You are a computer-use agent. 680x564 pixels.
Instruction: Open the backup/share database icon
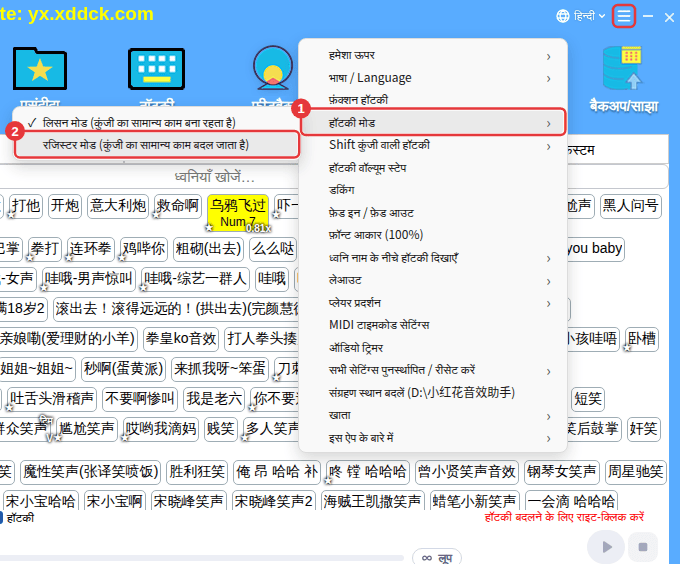623,68
